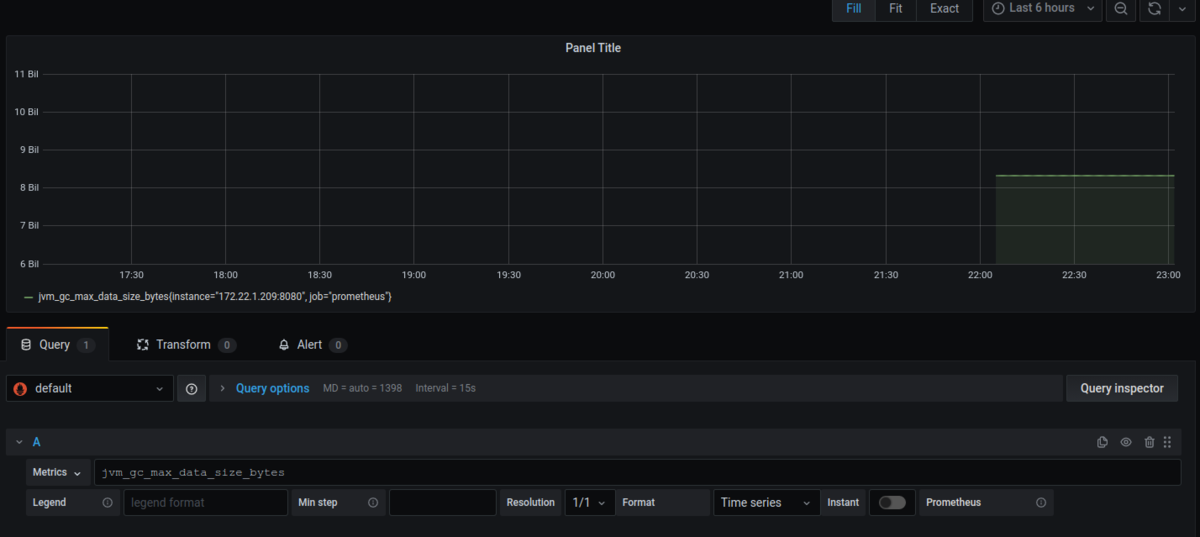Open the default data source dropdown
The width and height of the screenshot is (1200, 537).
click(91, 388)
